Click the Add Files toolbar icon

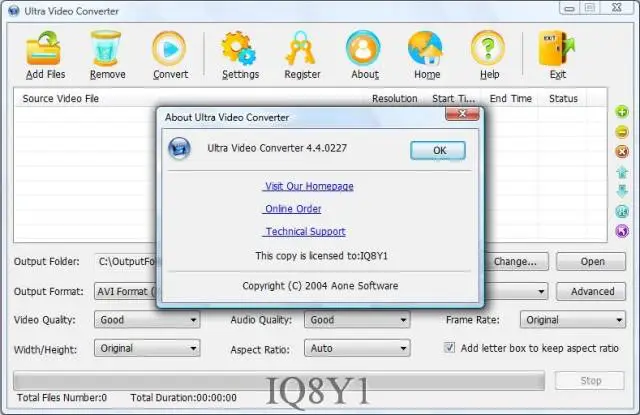tap(44, 49)
